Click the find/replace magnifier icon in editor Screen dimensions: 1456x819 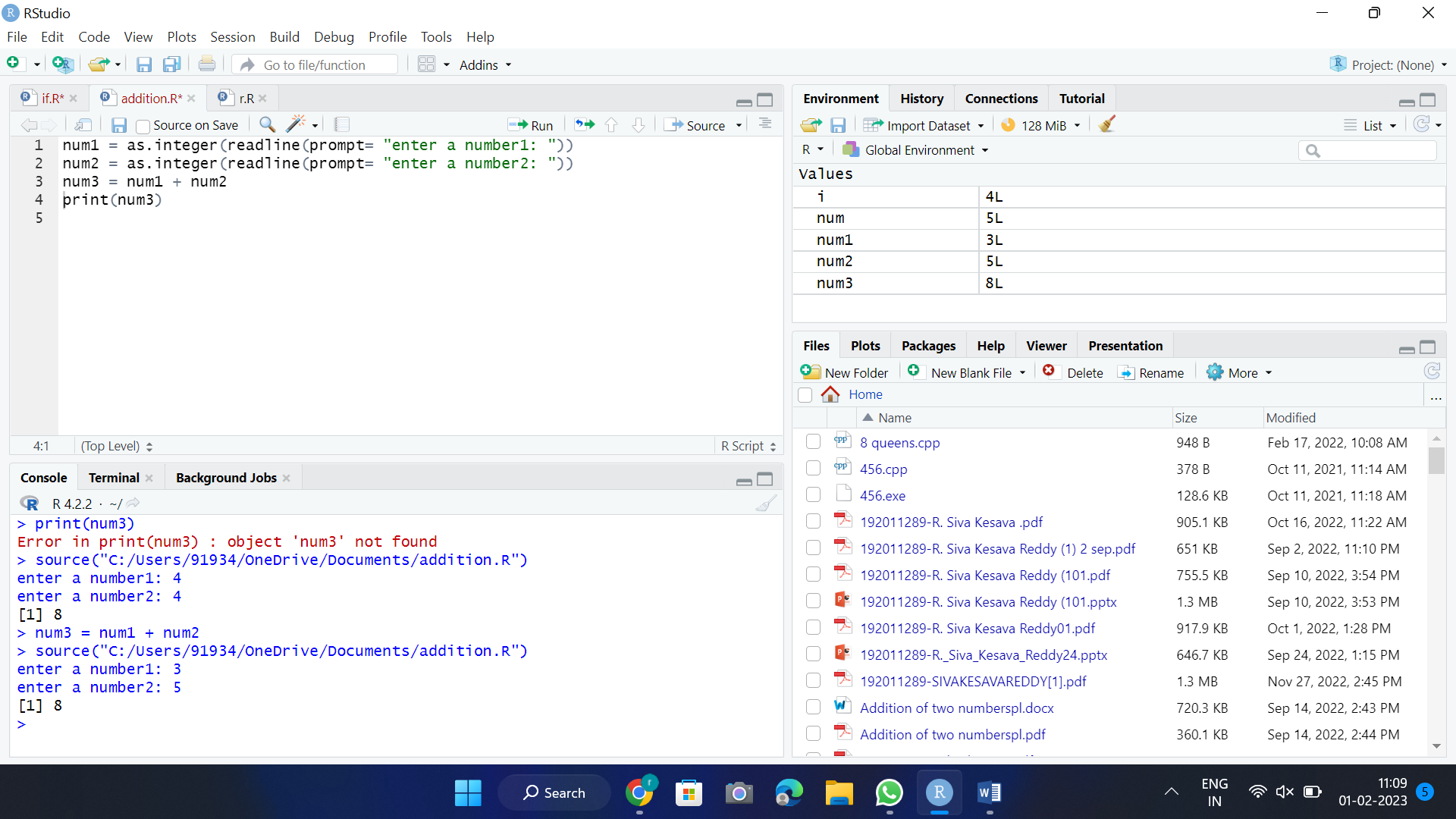pos(267,124)
